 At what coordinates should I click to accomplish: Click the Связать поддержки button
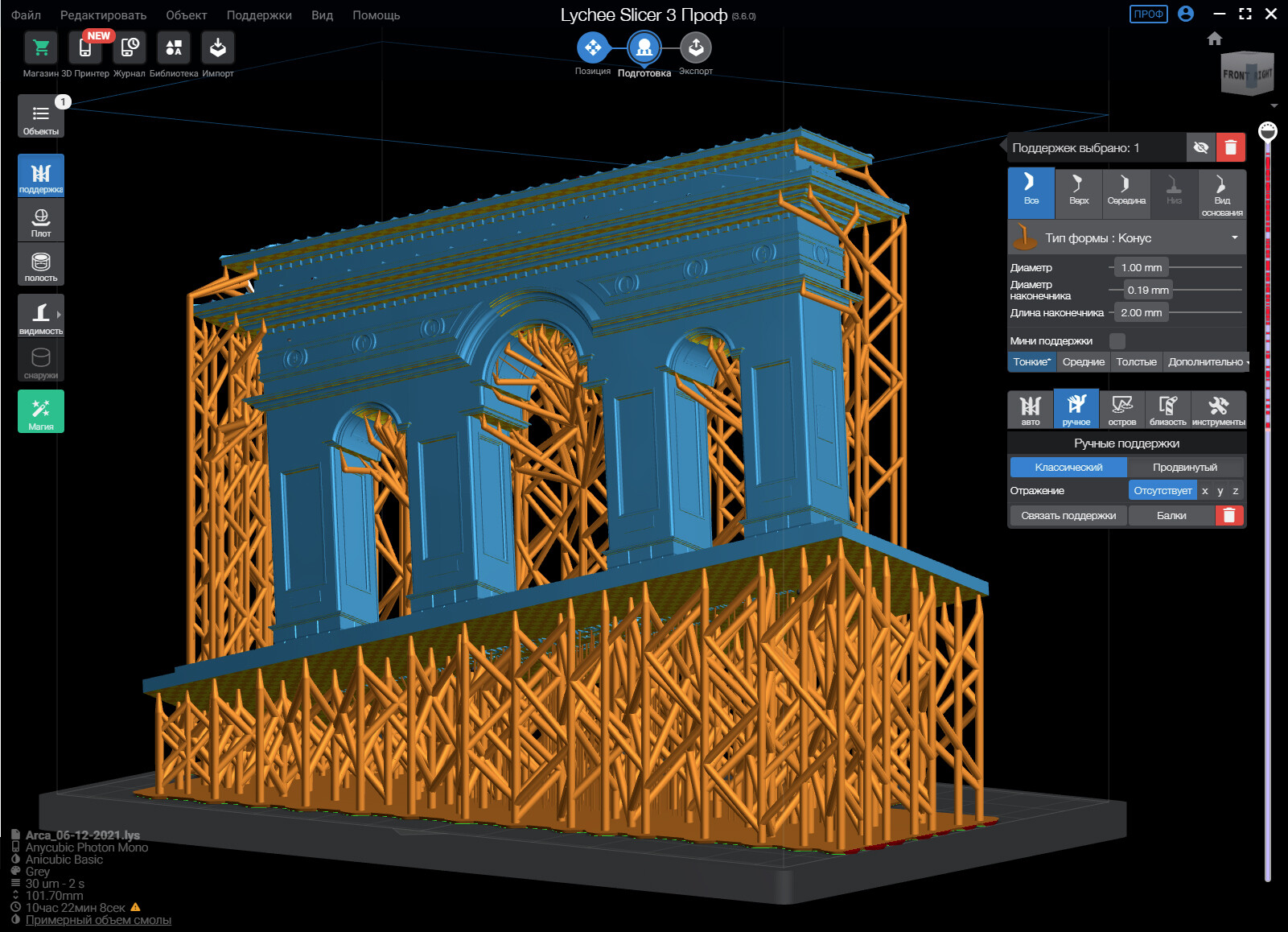tap(1068, 515)
